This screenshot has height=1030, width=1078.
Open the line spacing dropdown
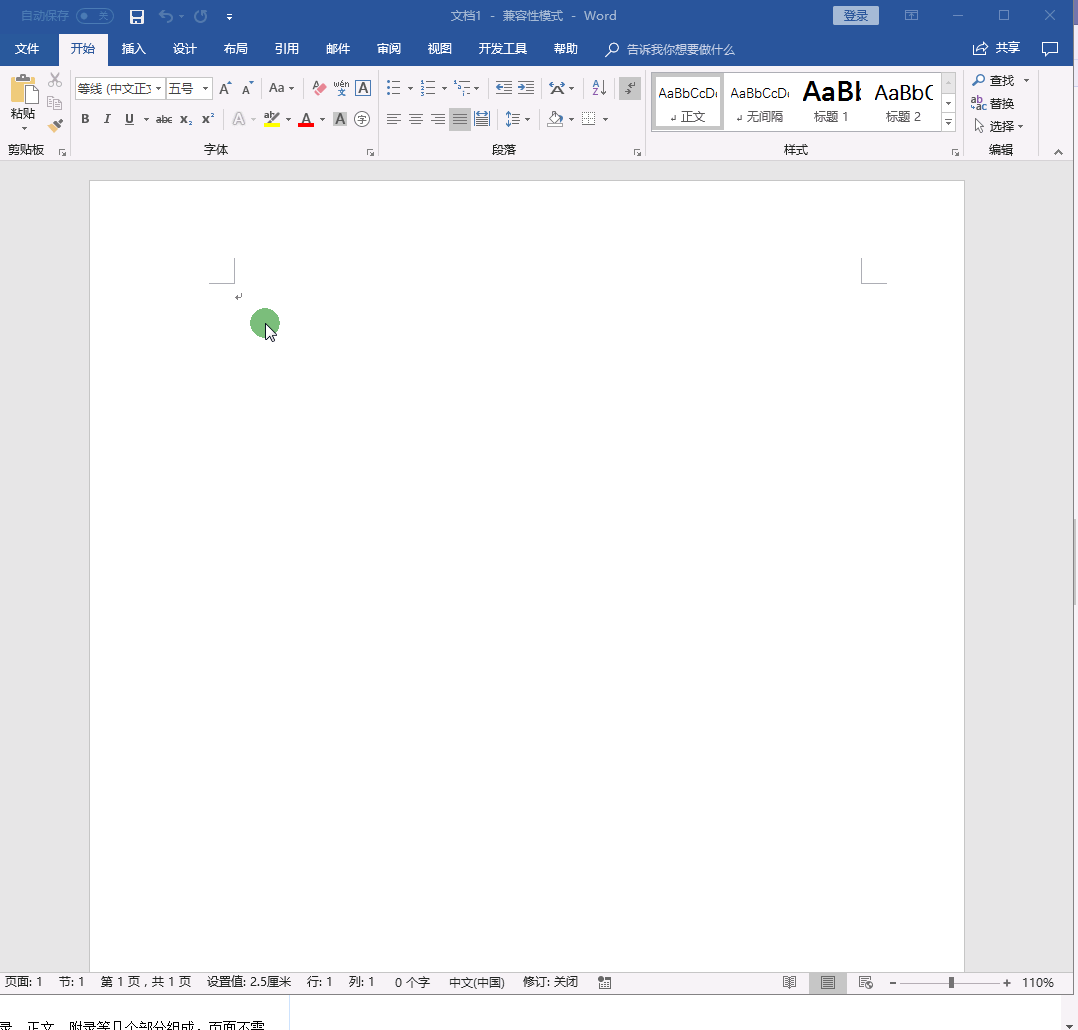pos(517,119)
